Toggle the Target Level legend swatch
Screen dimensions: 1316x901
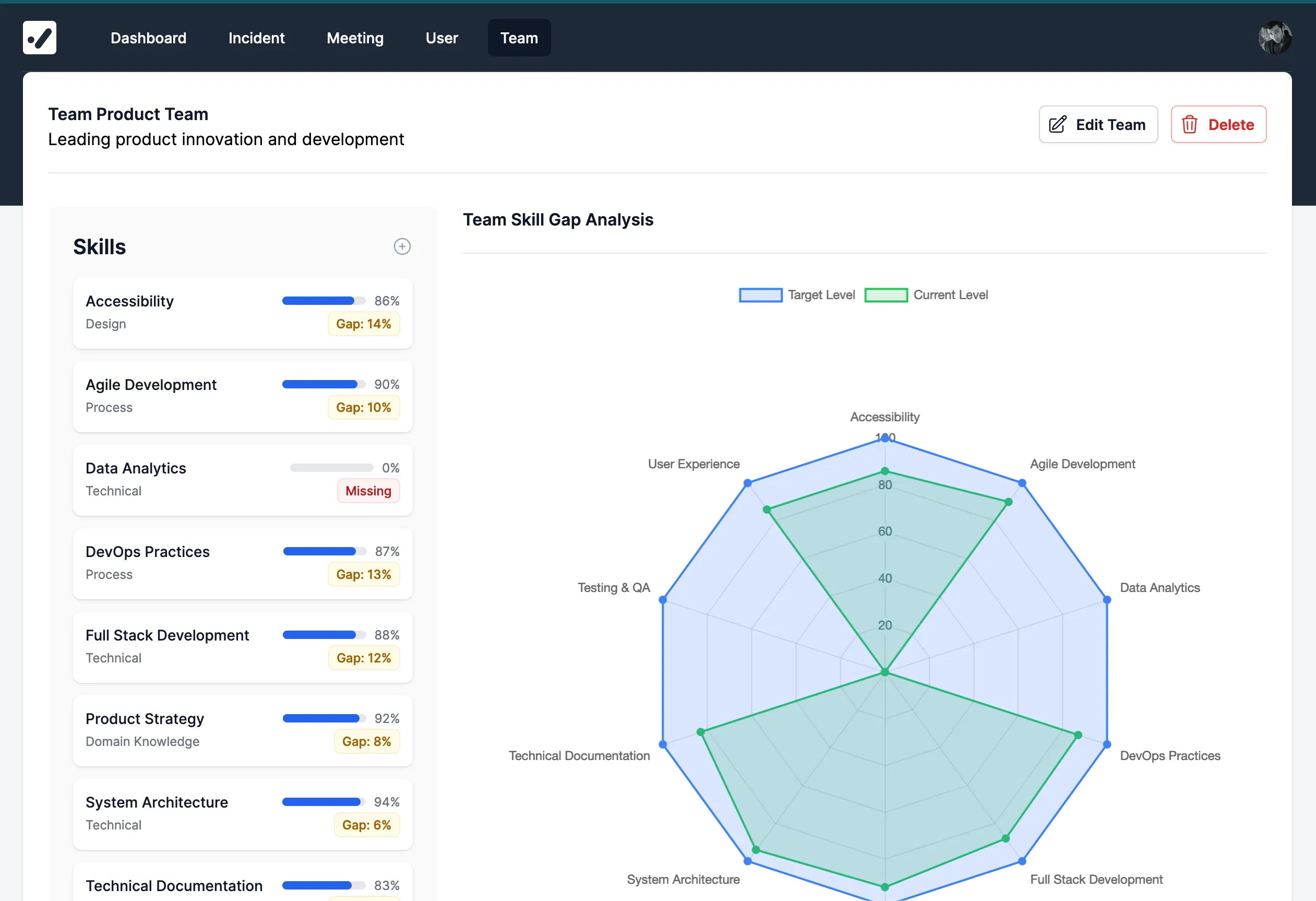[760, 295]
